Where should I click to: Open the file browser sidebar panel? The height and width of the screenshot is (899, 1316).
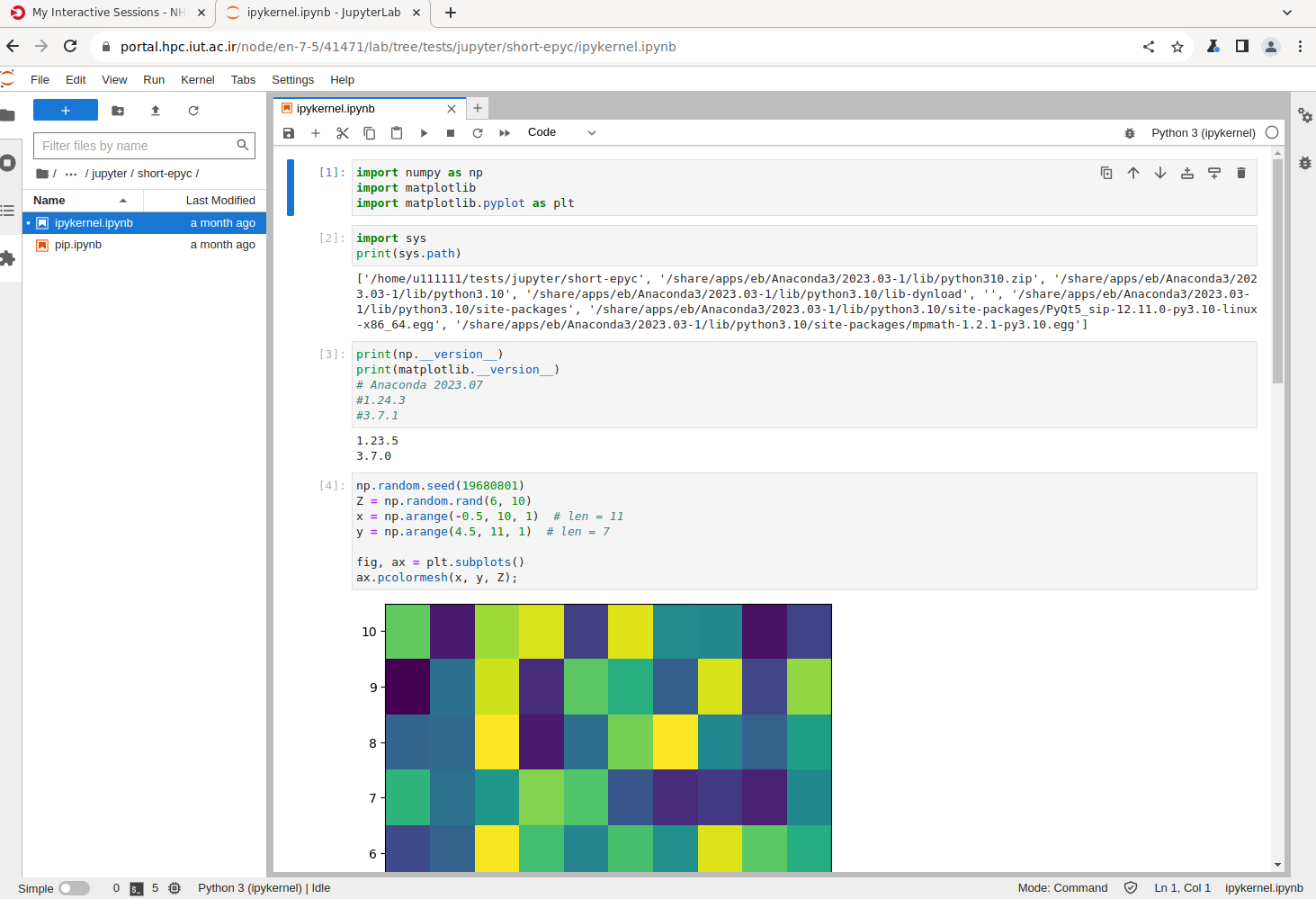point(8,115)
